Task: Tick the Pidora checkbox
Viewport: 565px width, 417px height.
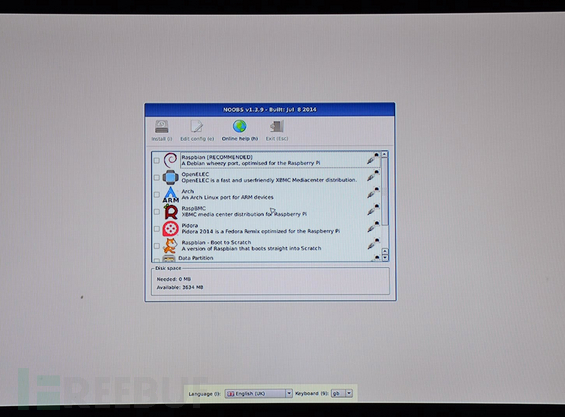Action: tap(156, 229)
